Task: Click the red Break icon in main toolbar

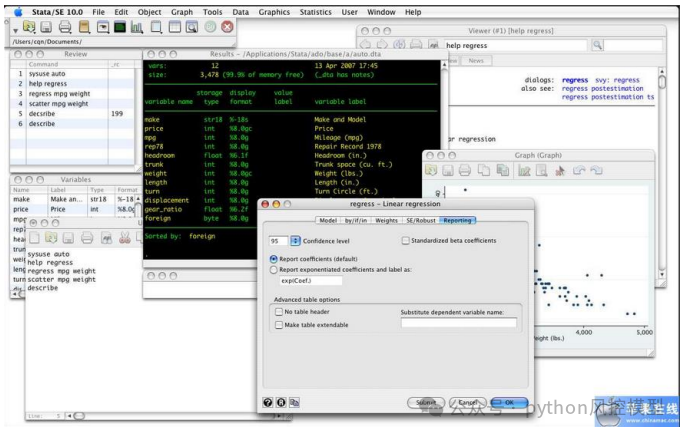Action: click(x=227, y=27)
